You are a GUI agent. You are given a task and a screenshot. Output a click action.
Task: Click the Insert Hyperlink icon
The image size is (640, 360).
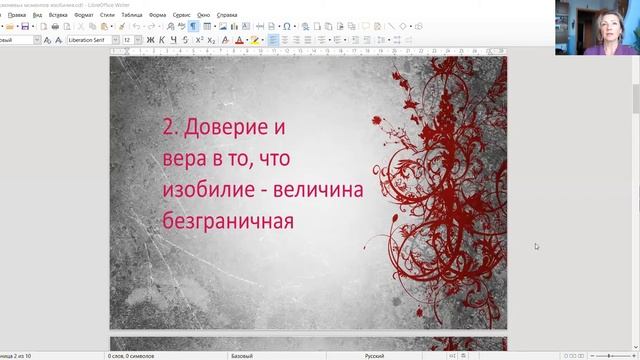(305, 27)
